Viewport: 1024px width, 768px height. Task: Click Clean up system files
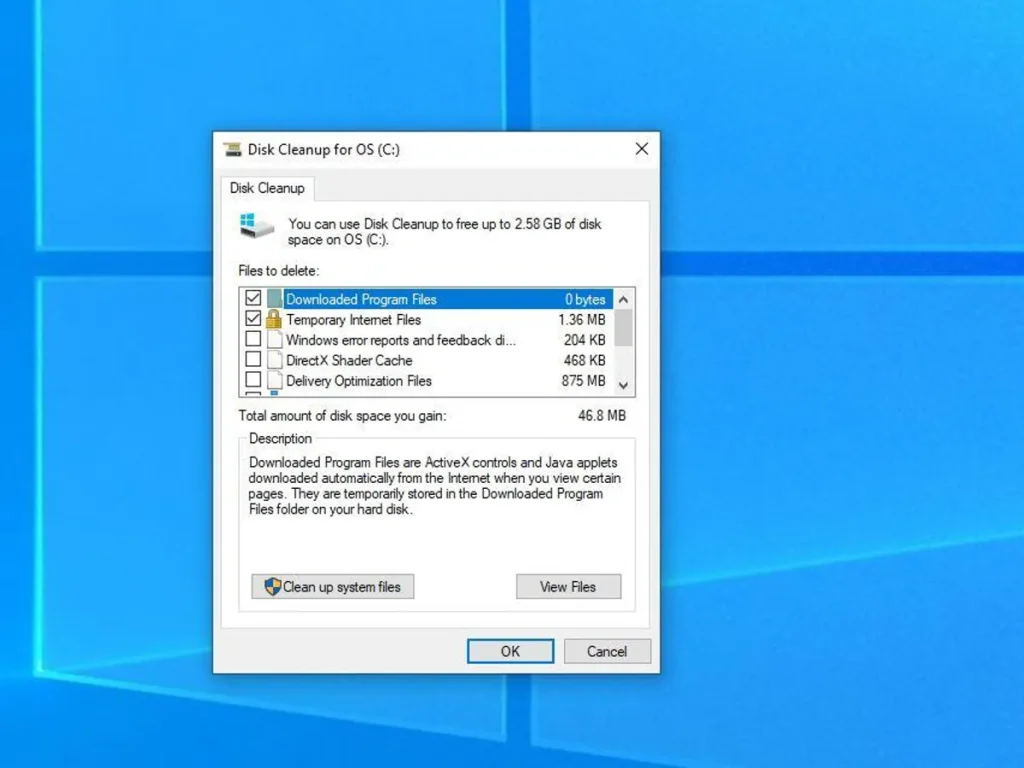[332, 587]
